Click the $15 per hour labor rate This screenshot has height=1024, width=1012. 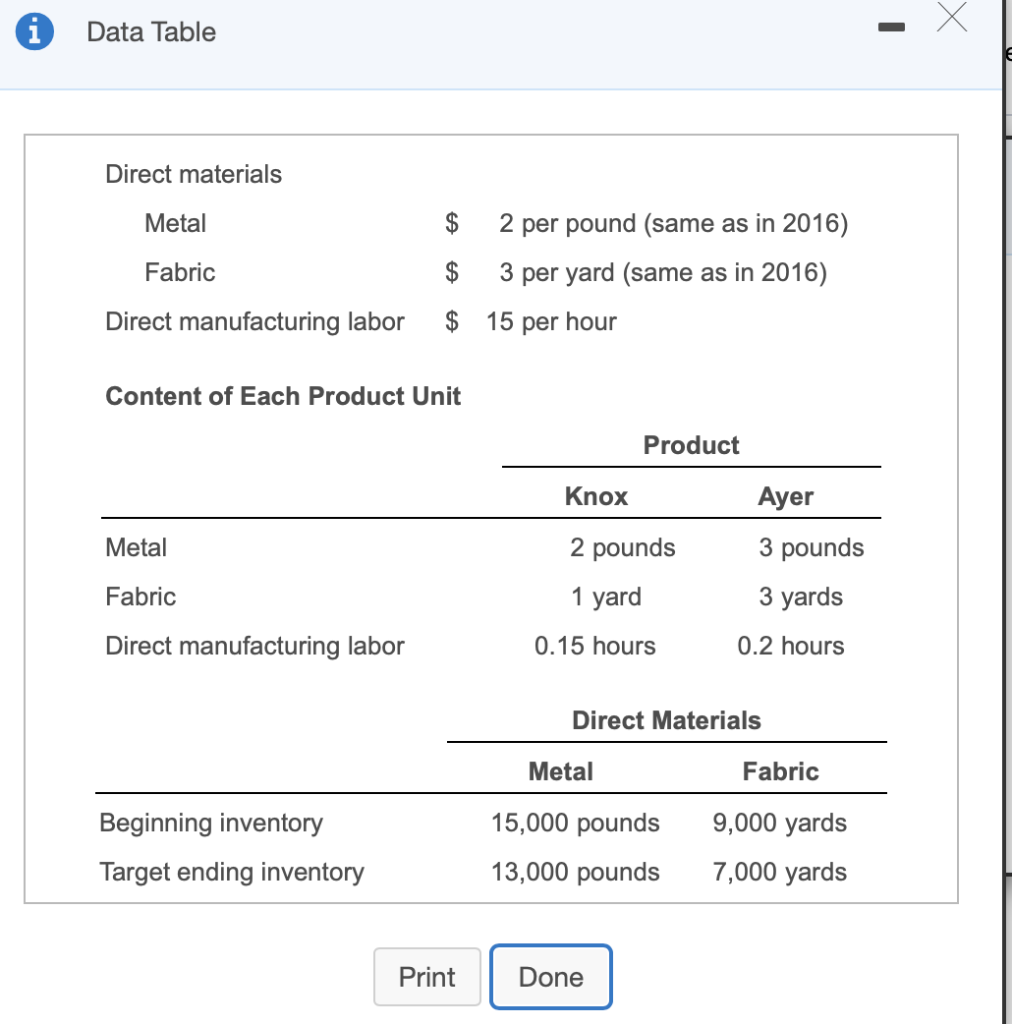(x=551, y=321)
